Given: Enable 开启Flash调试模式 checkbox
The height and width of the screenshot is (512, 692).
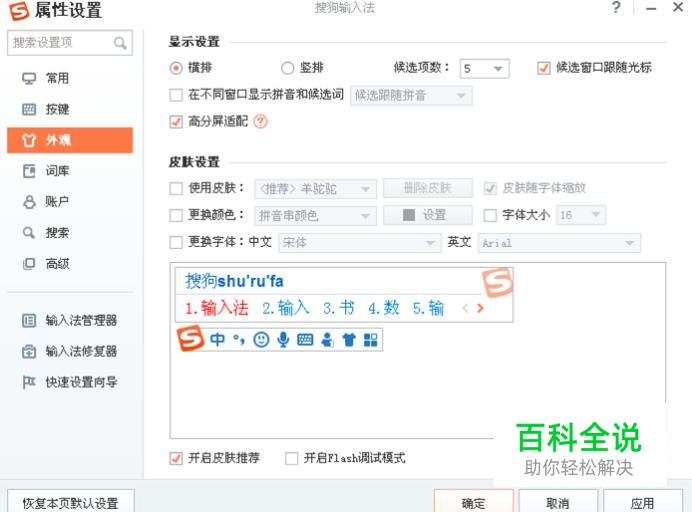Looking at the screenshot, I should [x=291, y=459].
